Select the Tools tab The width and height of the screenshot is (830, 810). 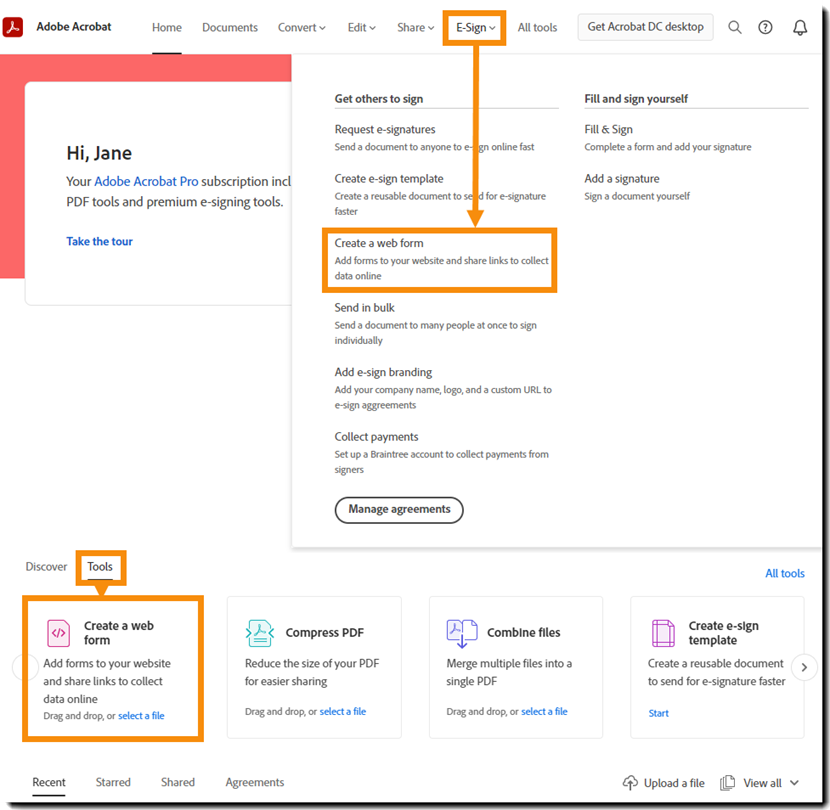100,567
